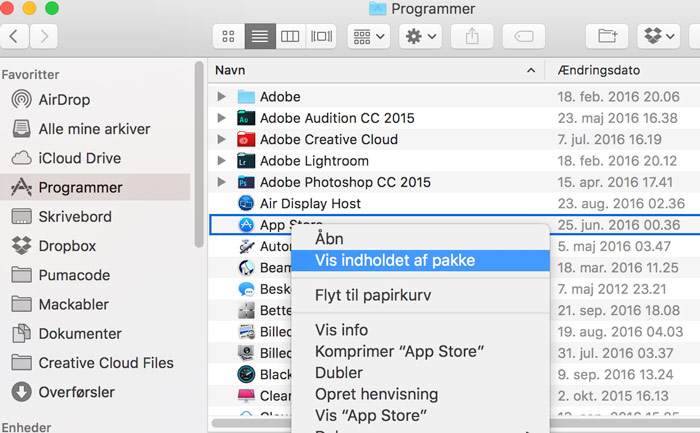700x433 pixels.
Task: Select the Adobe Lightroom Lr icon
Action: (246, 161)
